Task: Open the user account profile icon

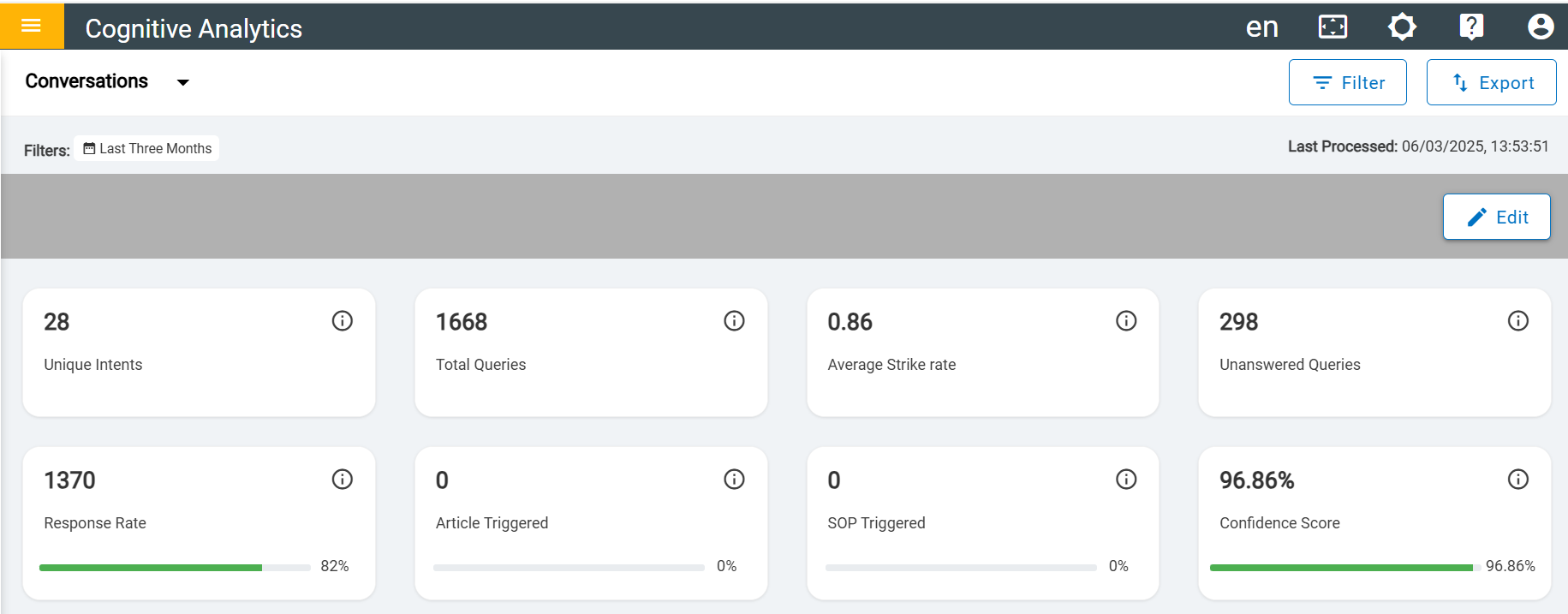Action: point(1541,27)
